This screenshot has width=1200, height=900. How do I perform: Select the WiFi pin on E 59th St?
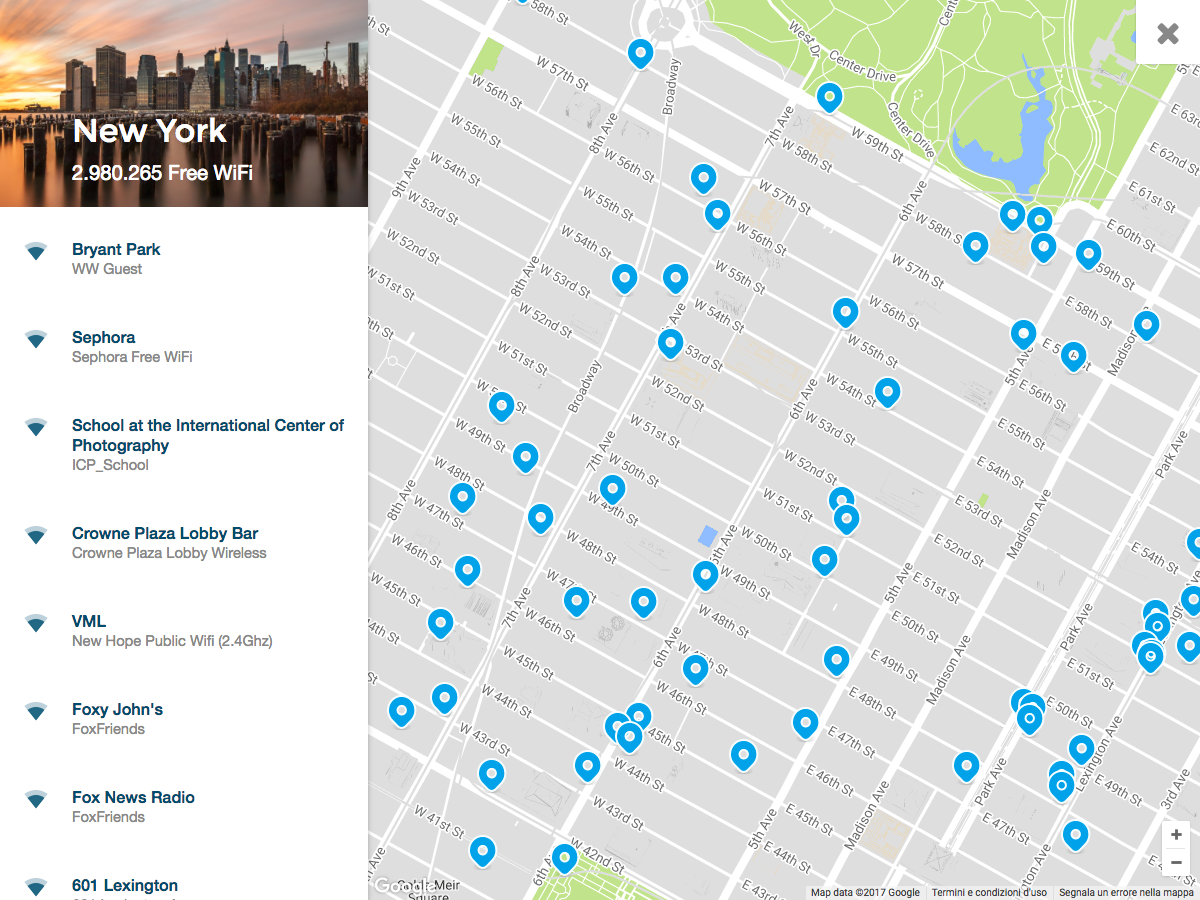(x=1088, y=253)
